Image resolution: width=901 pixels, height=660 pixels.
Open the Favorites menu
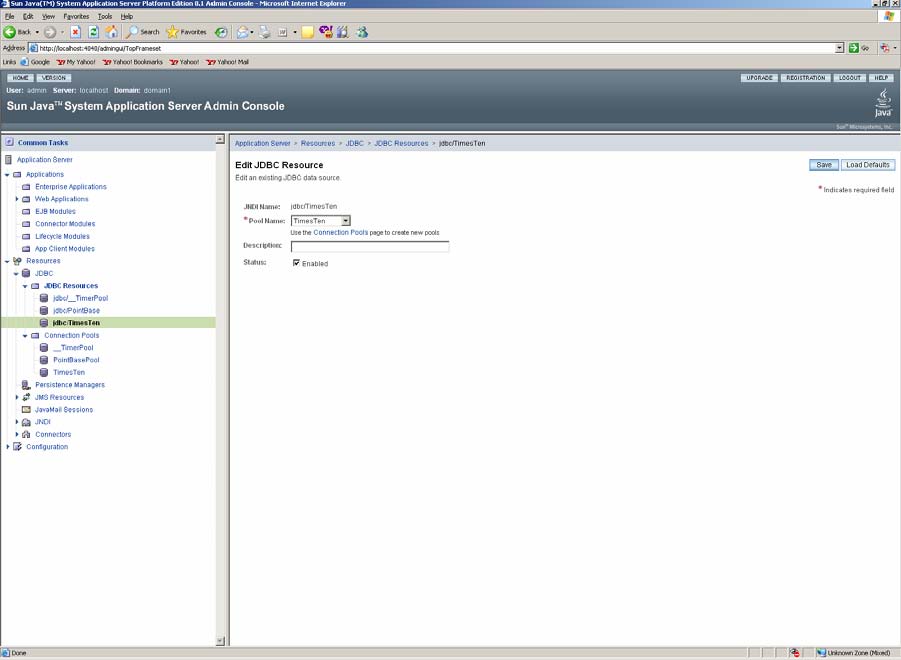pyautogui.click(x=76, y=17)
